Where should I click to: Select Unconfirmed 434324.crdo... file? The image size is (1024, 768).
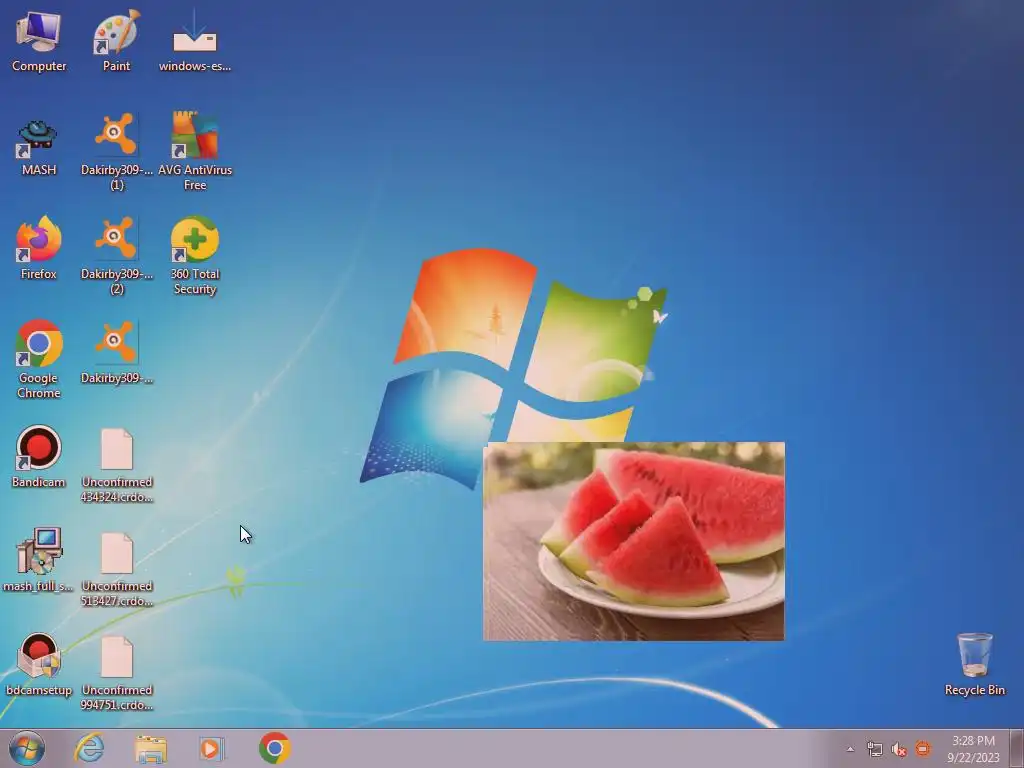click(117, 465)
